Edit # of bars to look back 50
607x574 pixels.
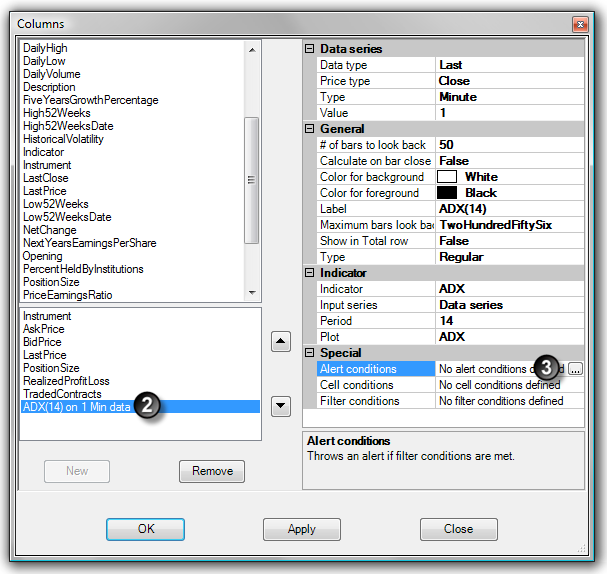click(x=509, y=145)
